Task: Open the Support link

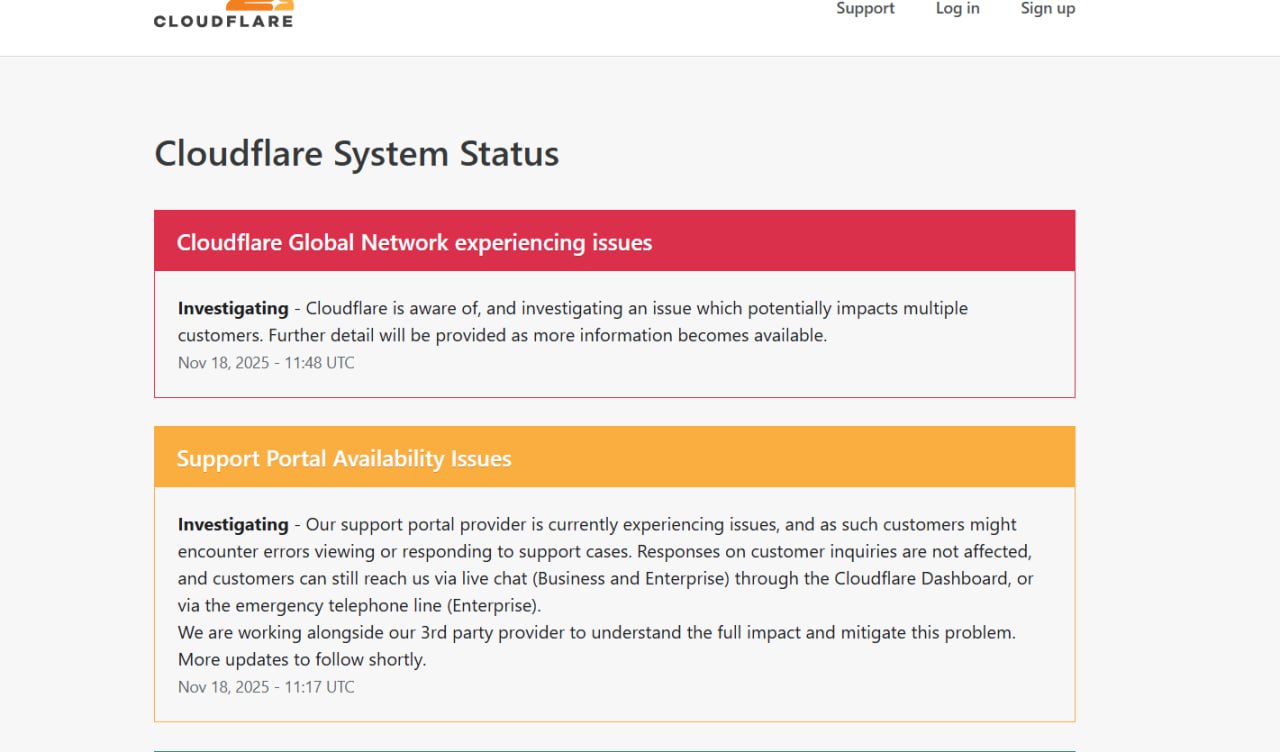Action: pos(865,9)
